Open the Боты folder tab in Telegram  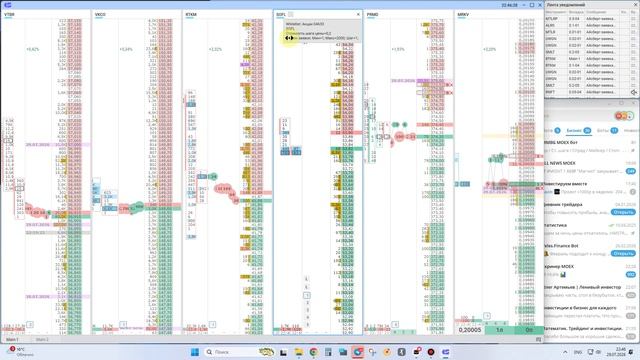(607, 131)
